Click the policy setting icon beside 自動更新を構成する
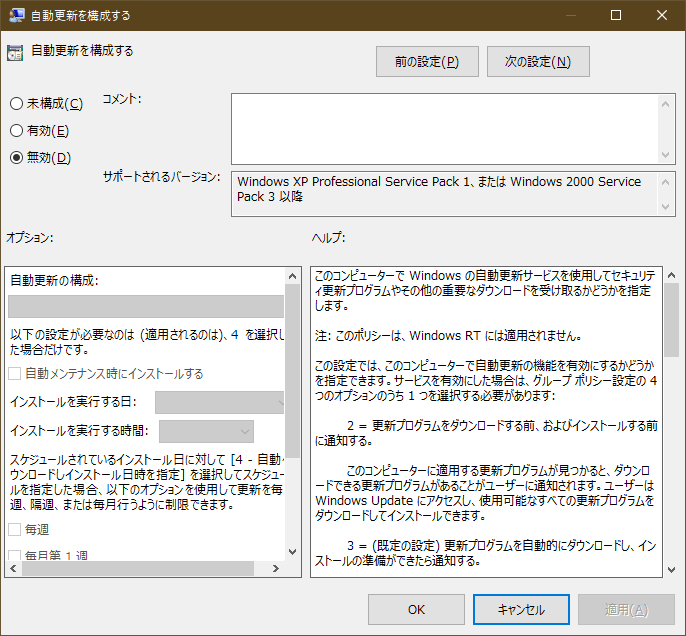Screen dimensions: 686x636 click(x=15, y=52)
